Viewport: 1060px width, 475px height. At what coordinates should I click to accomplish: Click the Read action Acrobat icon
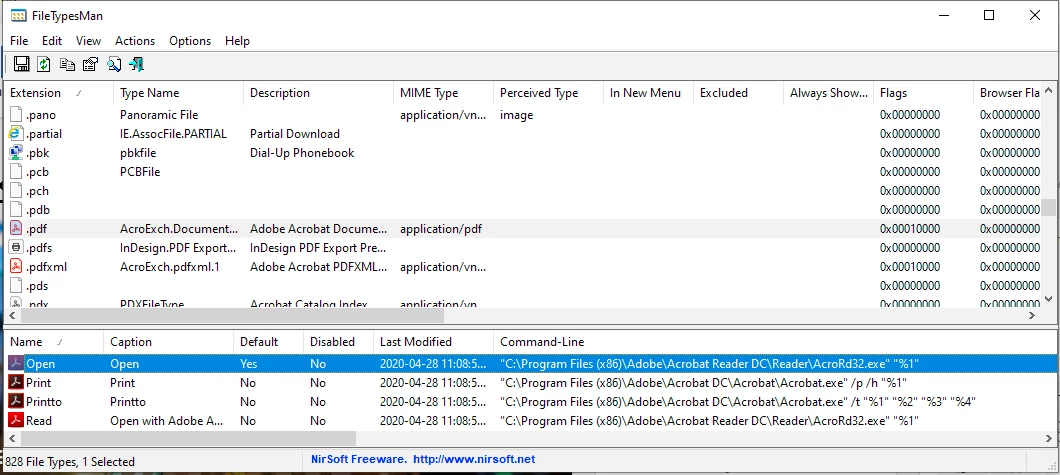click(16, 420)
